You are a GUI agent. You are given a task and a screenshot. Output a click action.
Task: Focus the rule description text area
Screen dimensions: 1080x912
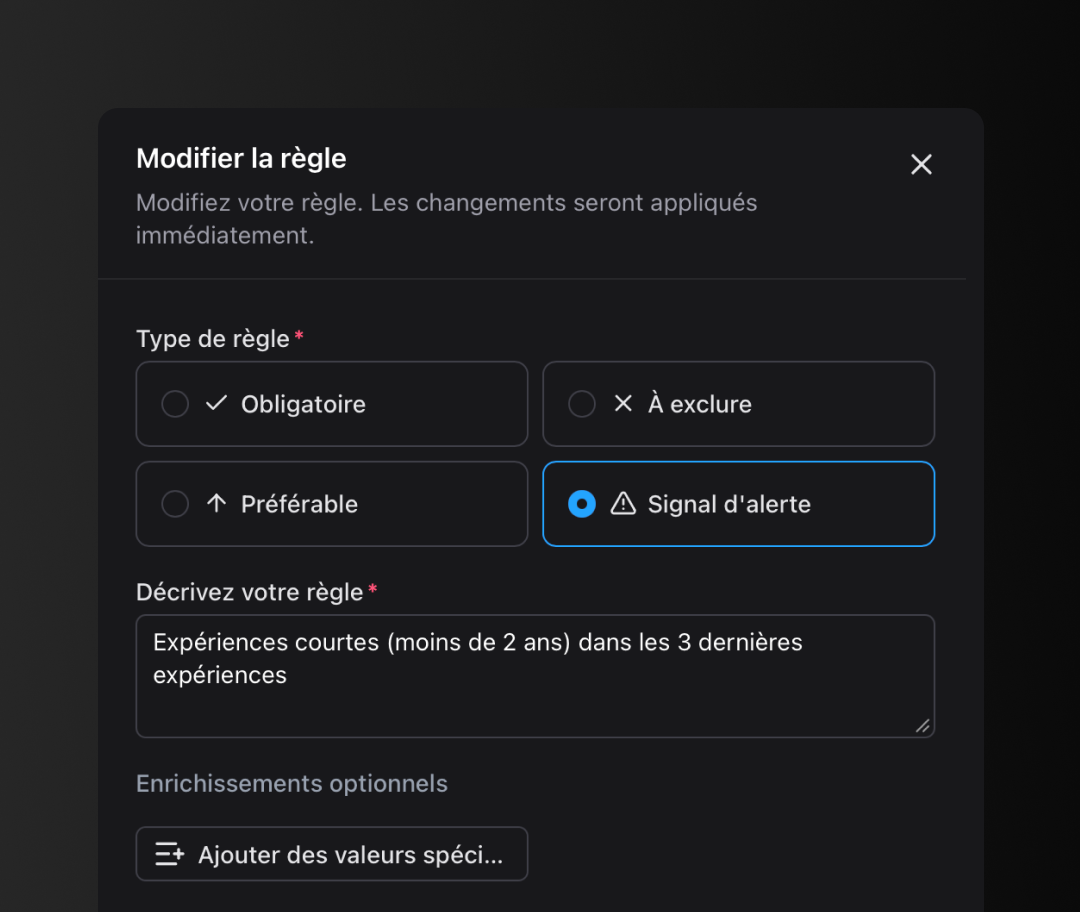point(535,690)
